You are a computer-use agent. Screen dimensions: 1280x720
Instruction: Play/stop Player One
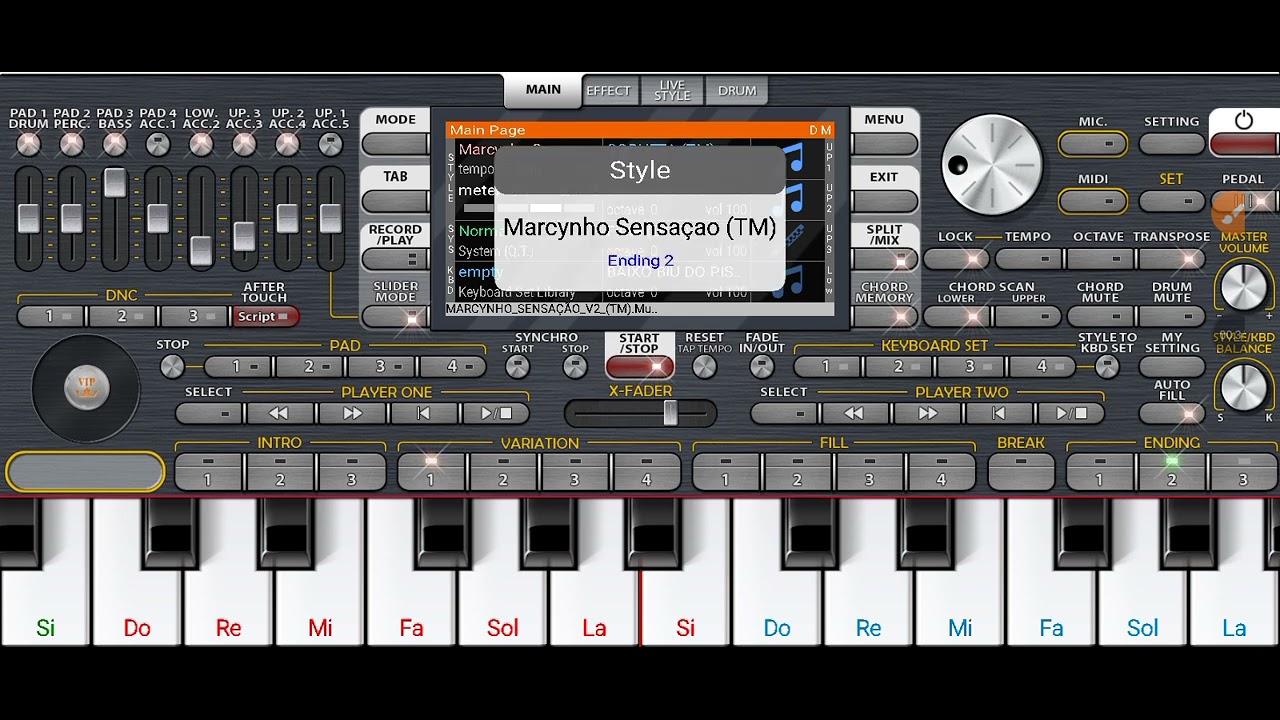[496, 413]
